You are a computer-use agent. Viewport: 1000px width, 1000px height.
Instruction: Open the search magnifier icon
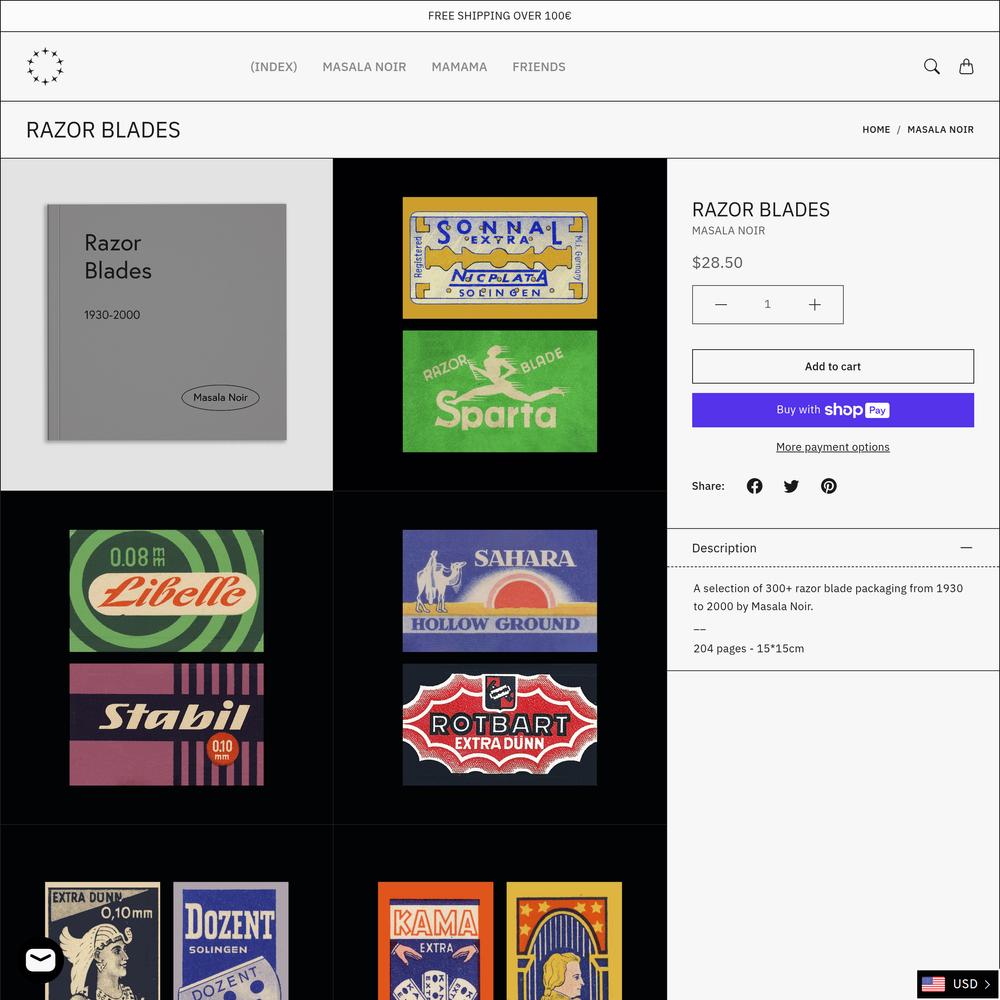coord(931,66)
